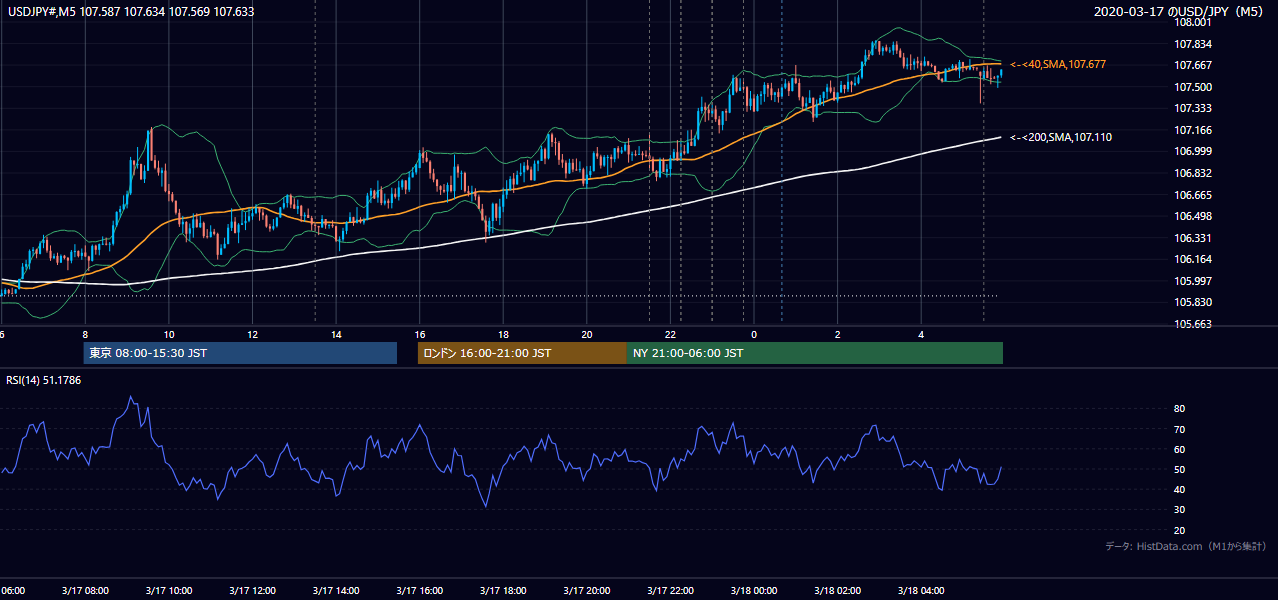Click hour tick '8' under the price chart

85,334
